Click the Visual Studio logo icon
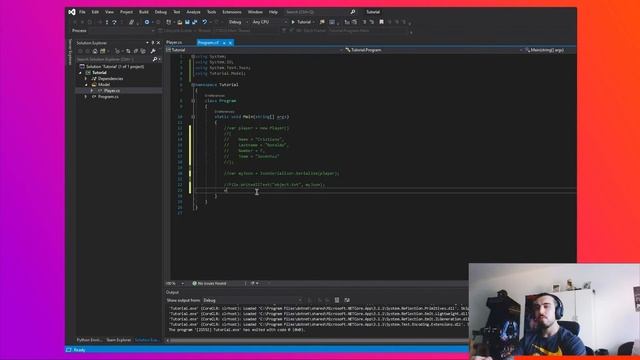Screen dimensions: 640x360 pyautogui.click(x=72, y=12)
